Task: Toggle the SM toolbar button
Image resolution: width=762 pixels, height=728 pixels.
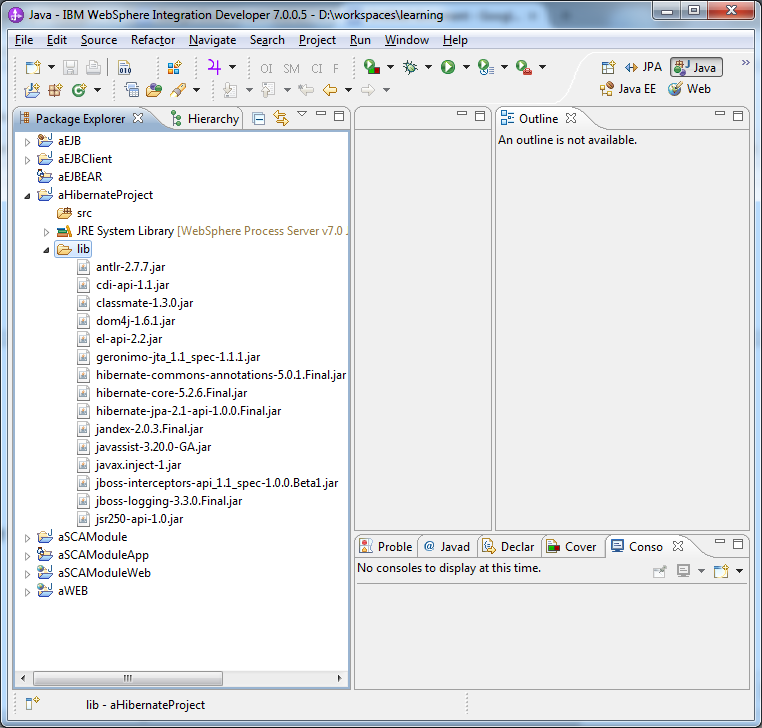Action: (292, 69)
